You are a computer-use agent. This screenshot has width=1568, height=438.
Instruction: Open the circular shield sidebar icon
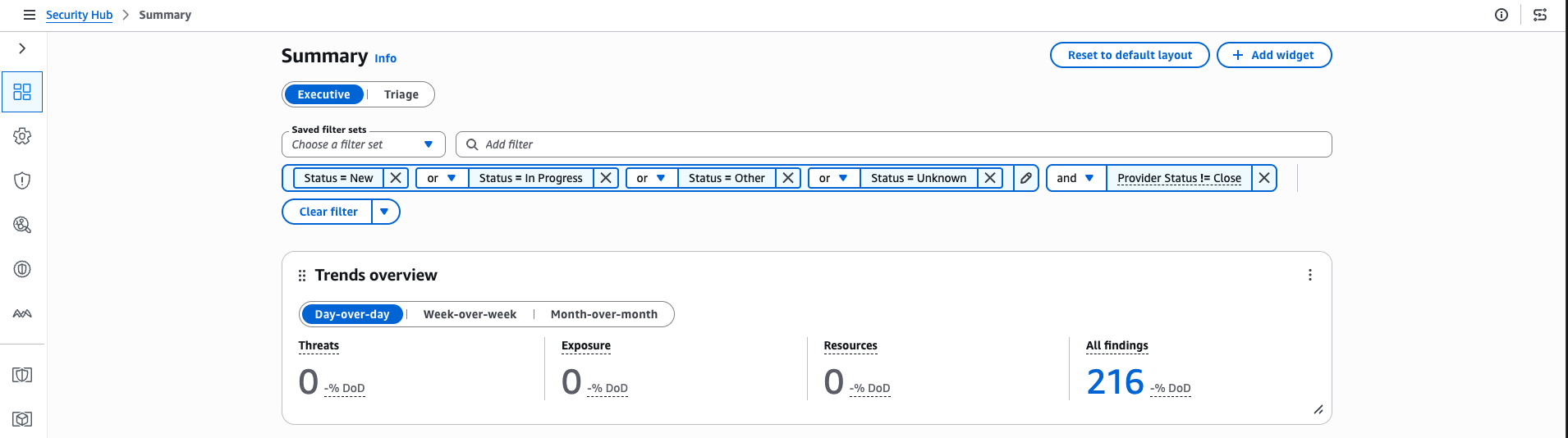(x=22, y=269)
